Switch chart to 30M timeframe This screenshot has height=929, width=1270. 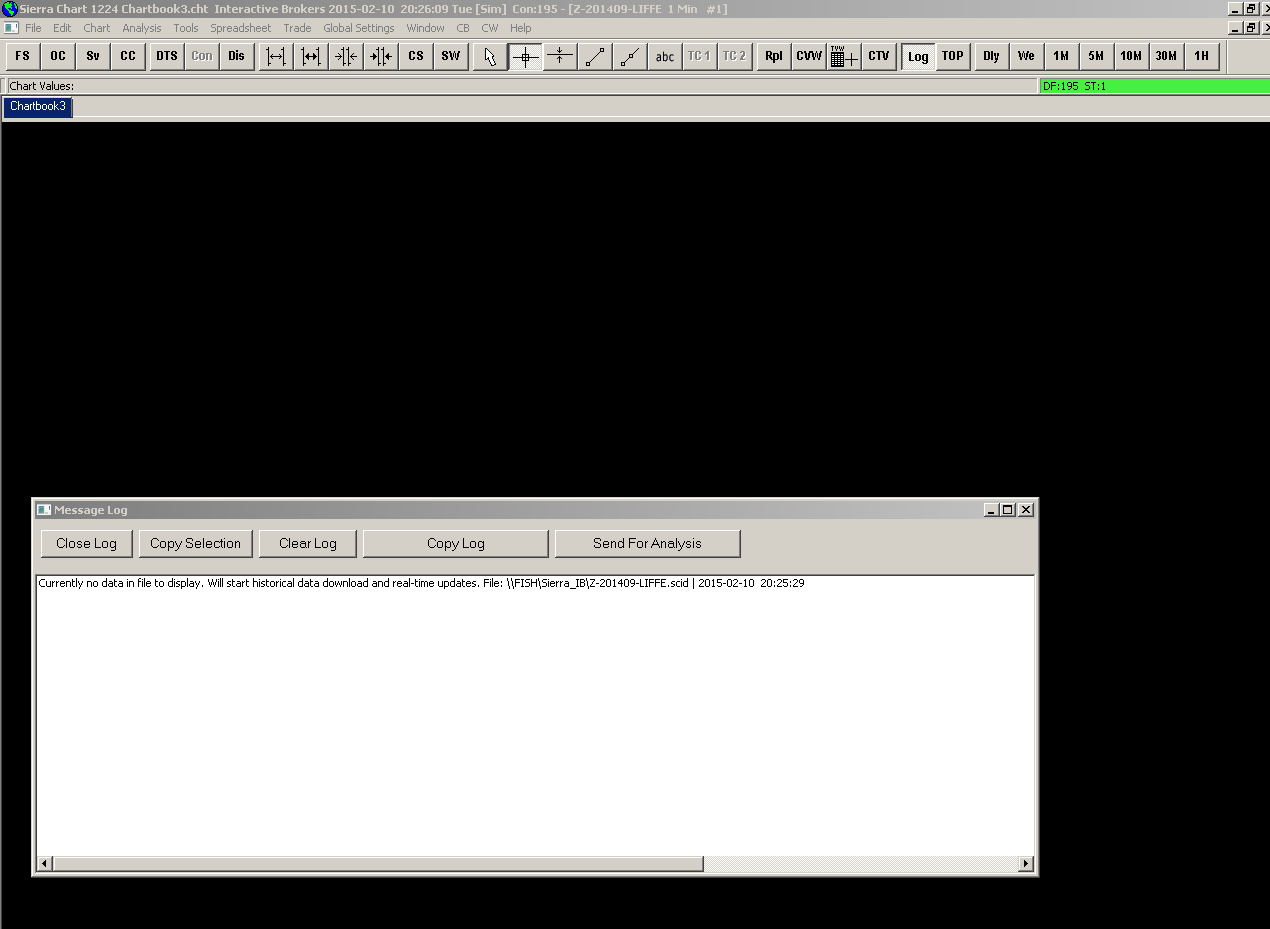point(1166,56)
